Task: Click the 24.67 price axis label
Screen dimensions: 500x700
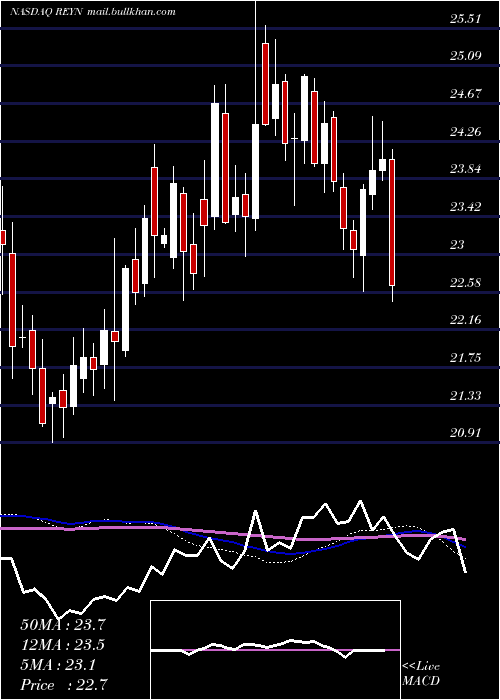Action: tap(466, 94)
